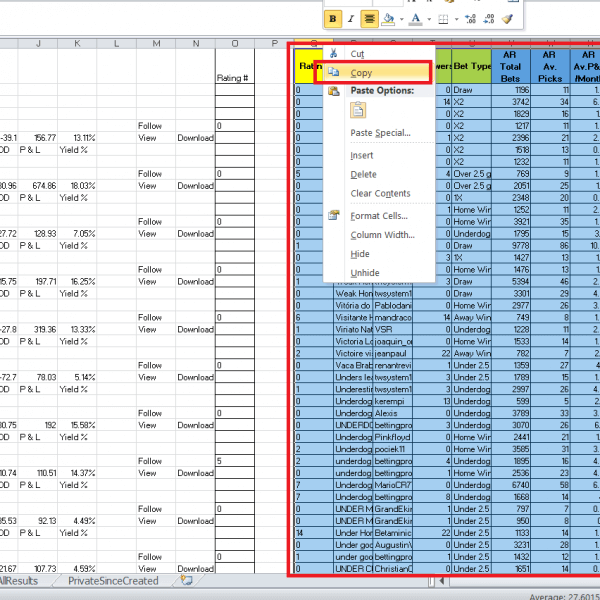
Task: Click Download in the 156.77 row
Action: 196,138
